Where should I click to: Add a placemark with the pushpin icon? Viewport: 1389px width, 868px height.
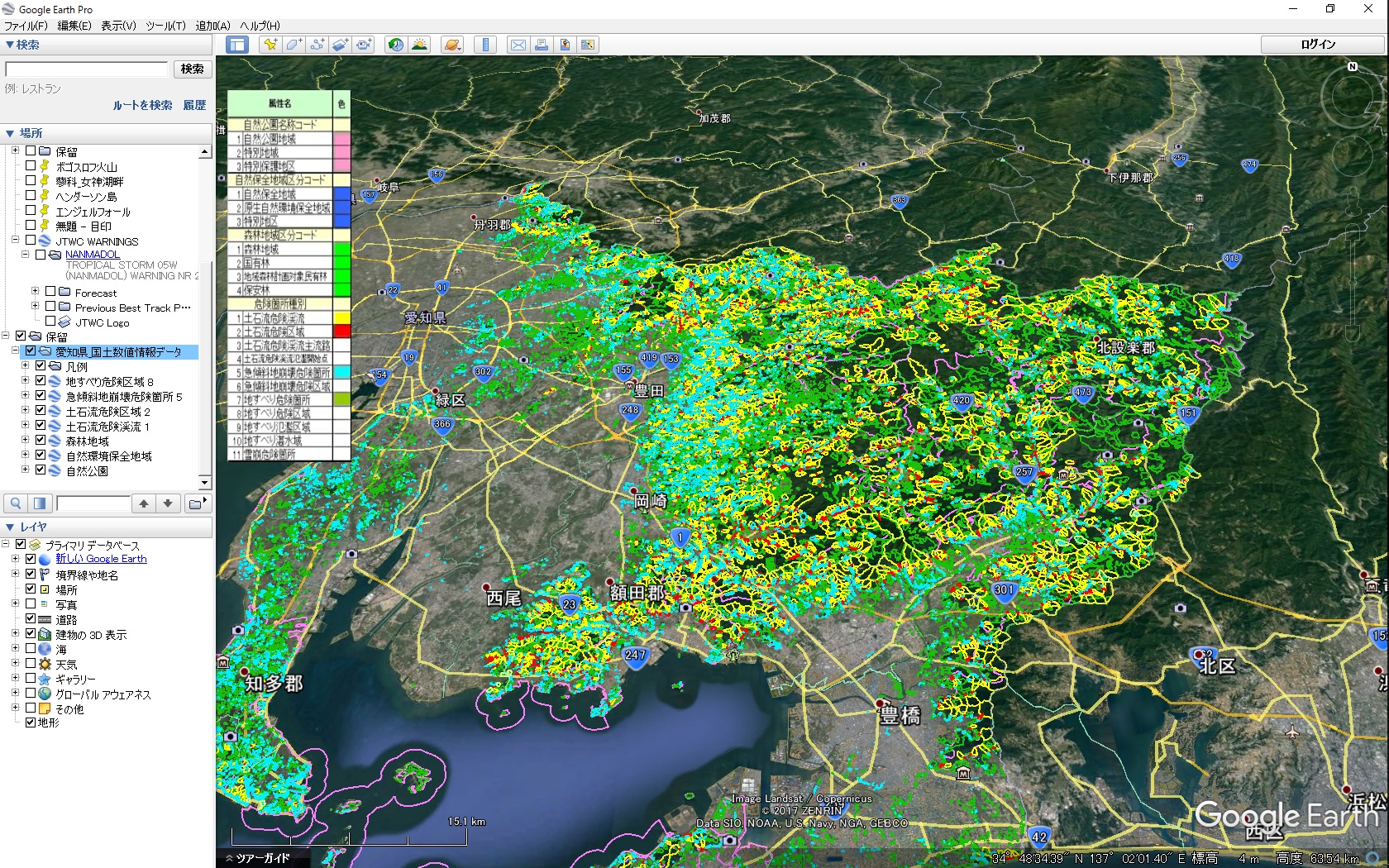270,45
